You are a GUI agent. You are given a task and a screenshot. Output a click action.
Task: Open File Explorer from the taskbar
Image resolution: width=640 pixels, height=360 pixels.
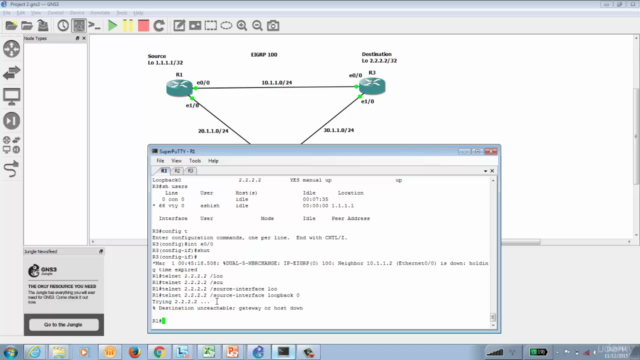pos(59,352)
